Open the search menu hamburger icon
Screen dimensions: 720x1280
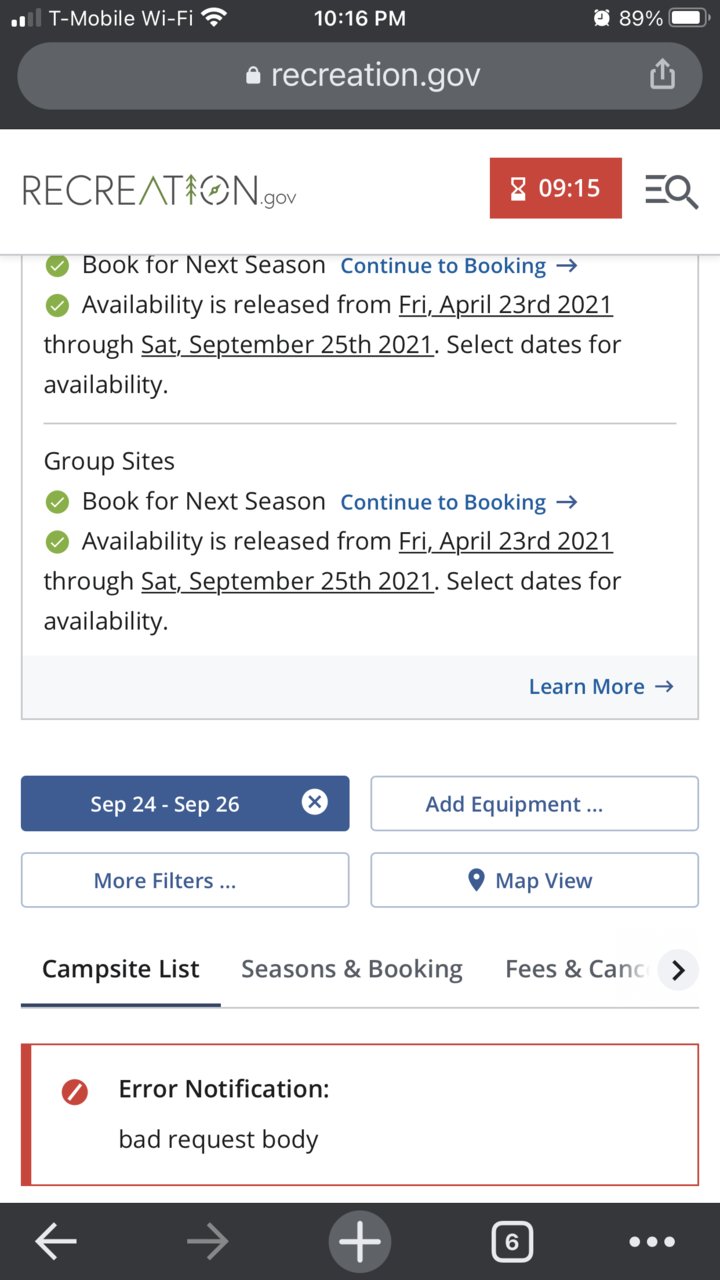[x=670, y=189]
